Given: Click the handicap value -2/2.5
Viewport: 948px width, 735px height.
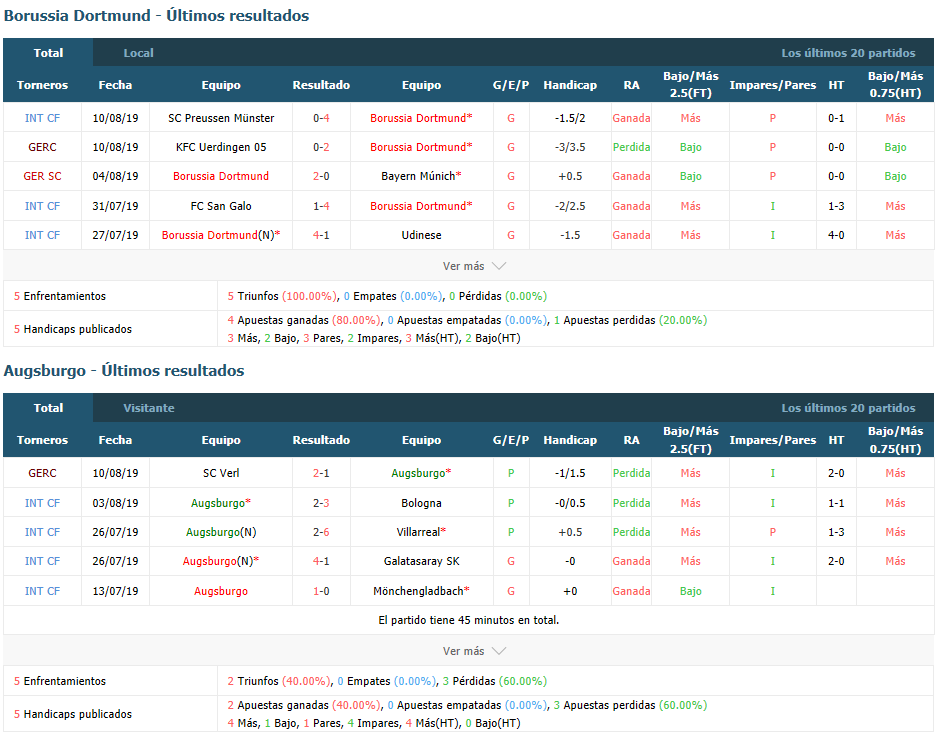Looking at the screenshot, I should pos(570,206).
